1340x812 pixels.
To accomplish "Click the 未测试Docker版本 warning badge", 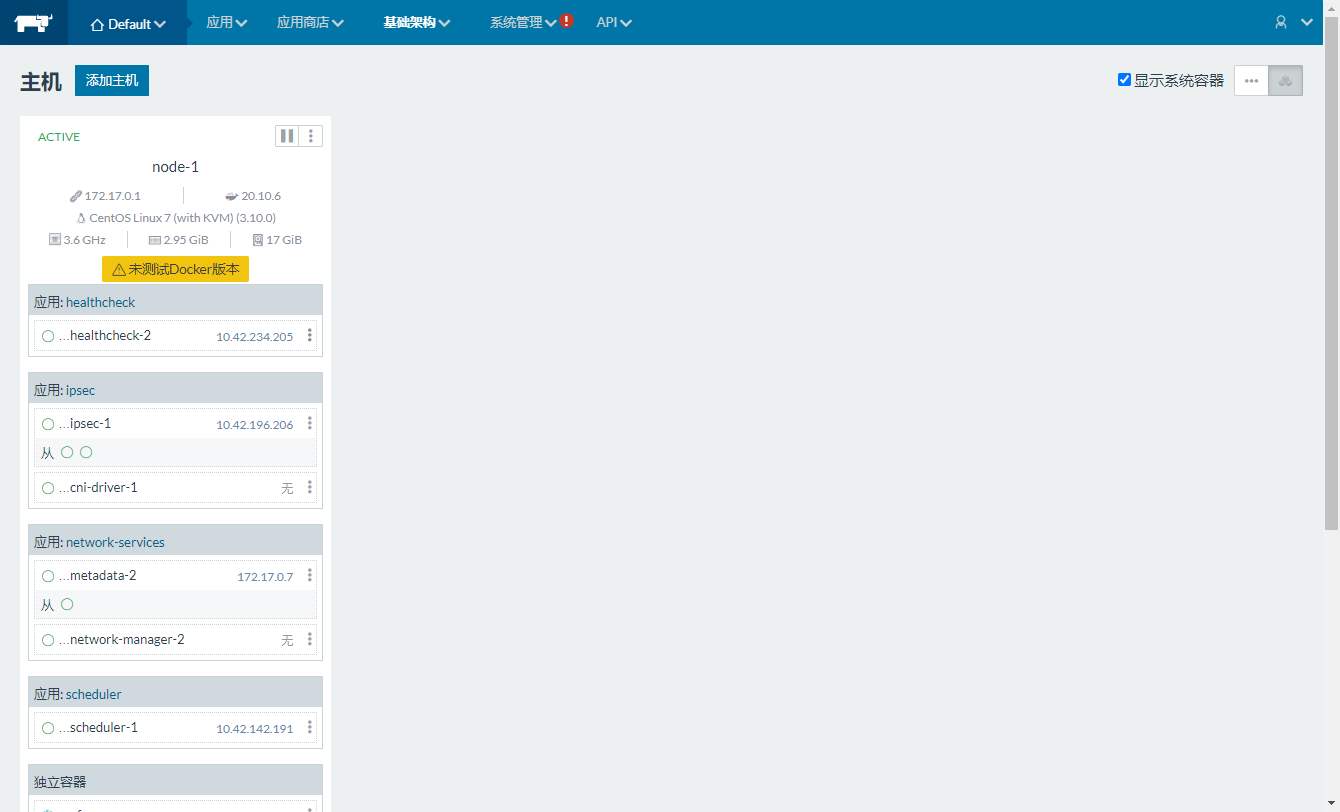I will [175, 269].
